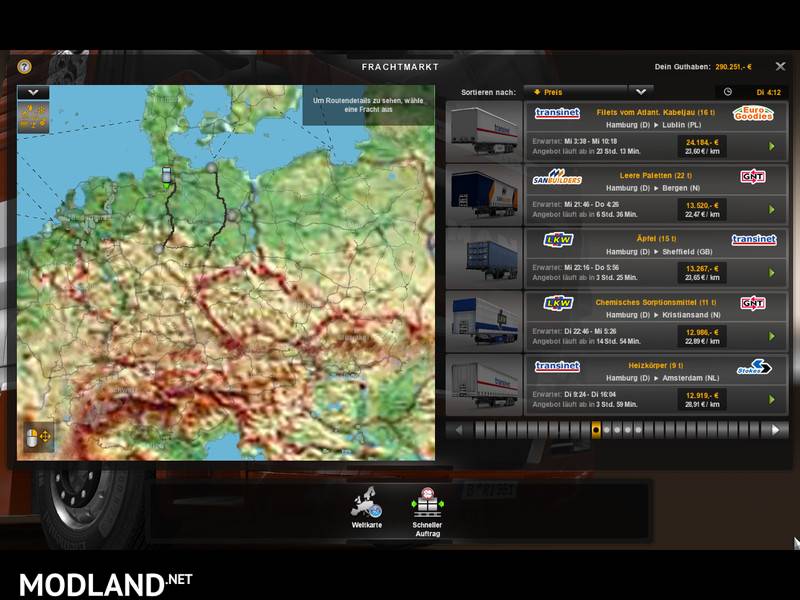Select the blue curtain trailer thumbnail for Bergen

click(484, 194)
